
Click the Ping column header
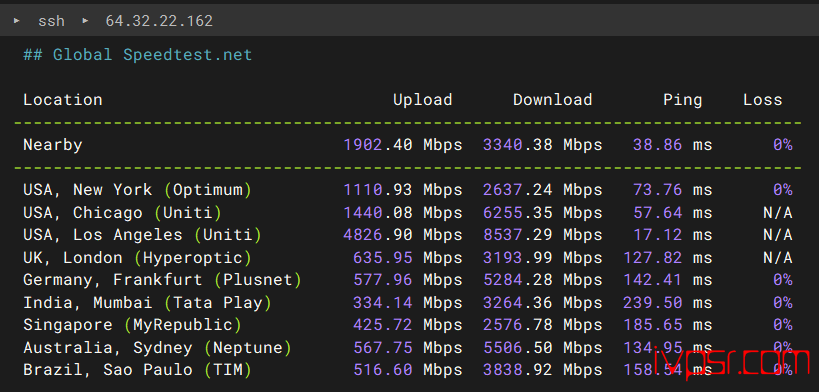pos(683,100)
